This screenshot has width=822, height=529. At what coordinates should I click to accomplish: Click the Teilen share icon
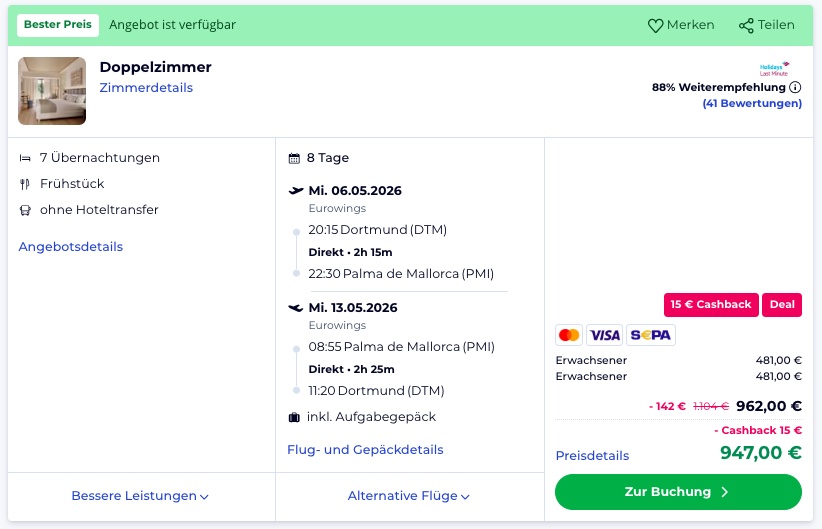(746, 25)
